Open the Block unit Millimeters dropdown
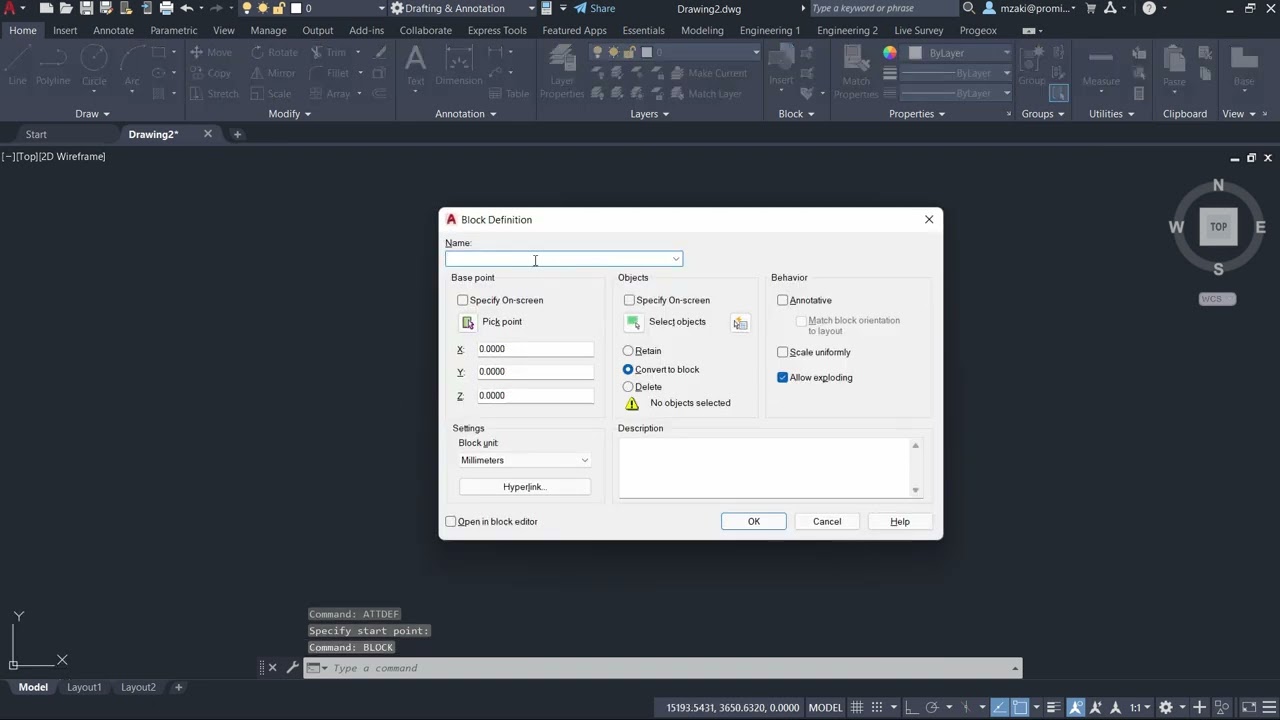Viewport: 1280px width, 720px height. pos(525,460)
